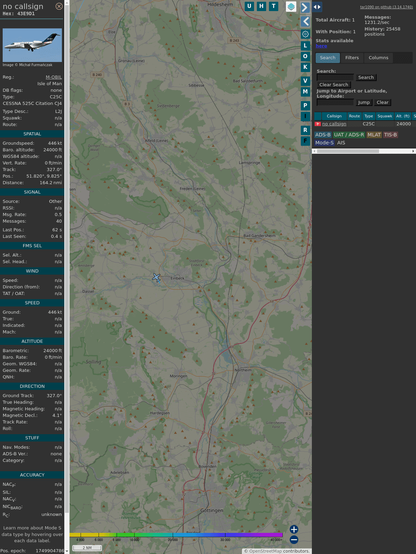The image size is (416, 554).
Task: Click the Jump button
Action: (x=363, y=102)
